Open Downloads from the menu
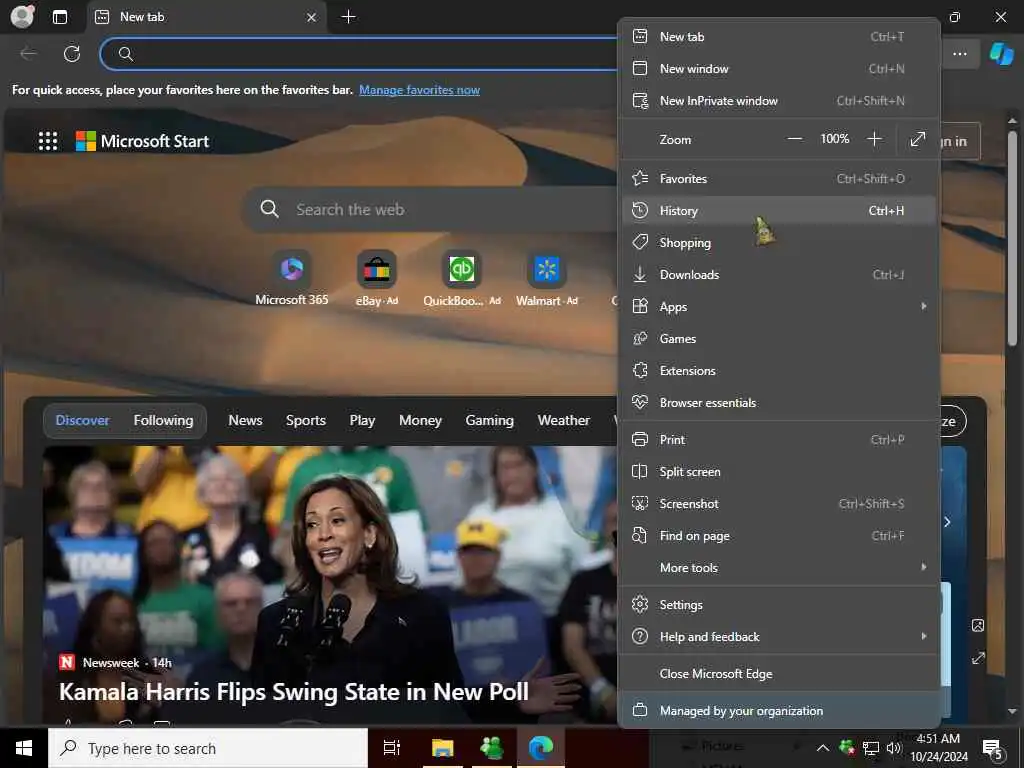The width and height of the screenshot is (1024, 768). [x=779, y=274]
